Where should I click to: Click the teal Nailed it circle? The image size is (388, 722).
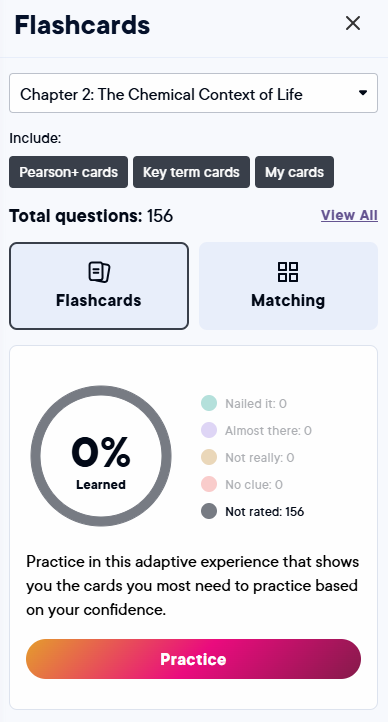coord(209,403)
